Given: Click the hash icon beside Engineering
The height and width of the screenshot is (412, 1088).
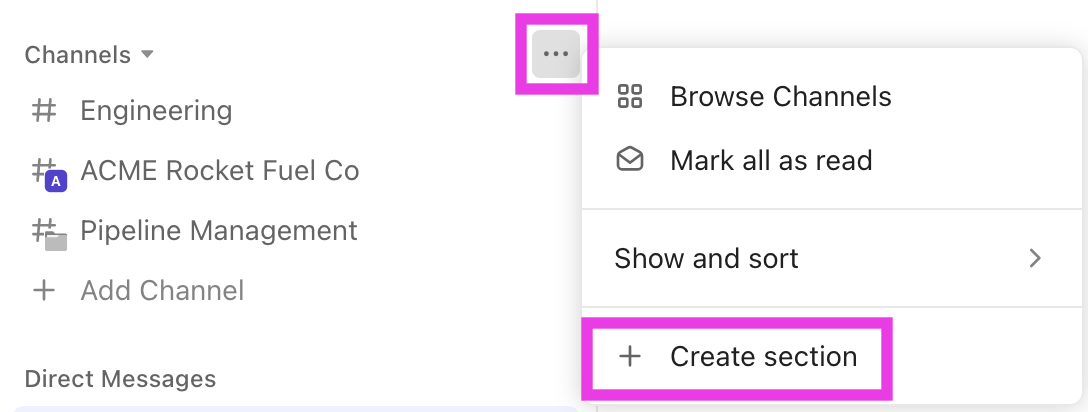Looking at the screenshot, I should point(44,110).
